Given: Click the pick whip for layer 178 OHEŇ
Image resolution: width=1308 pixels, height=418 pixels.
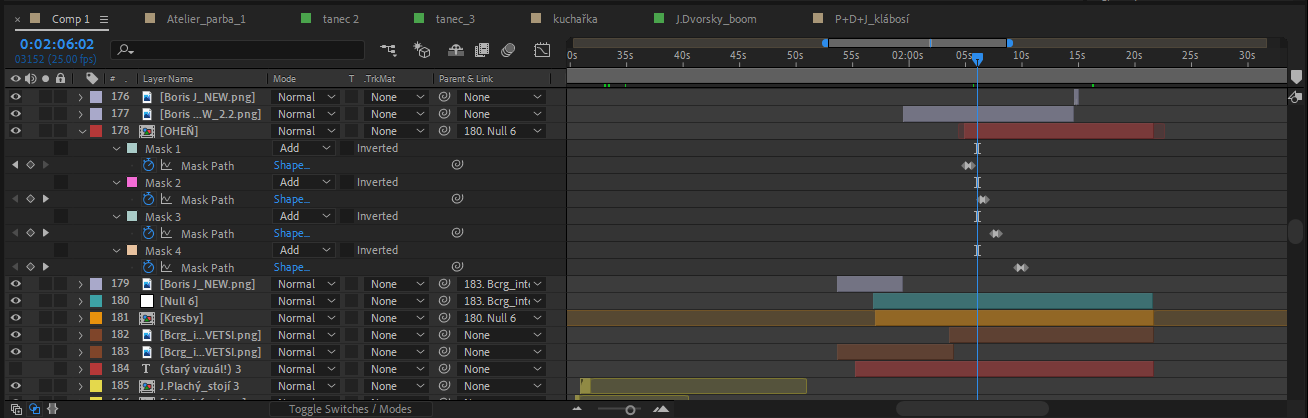Looking at the screenshot, I should (445, 131).
